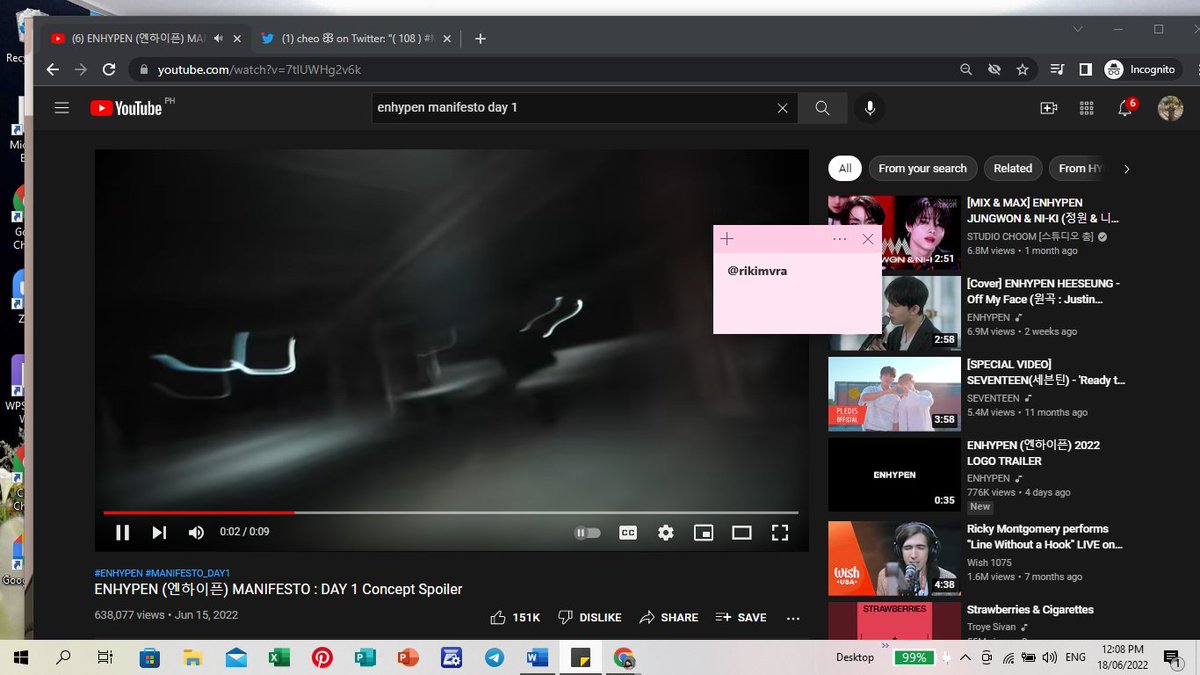
Task: Open the Create video camera icon
Action: point(1048,108)
